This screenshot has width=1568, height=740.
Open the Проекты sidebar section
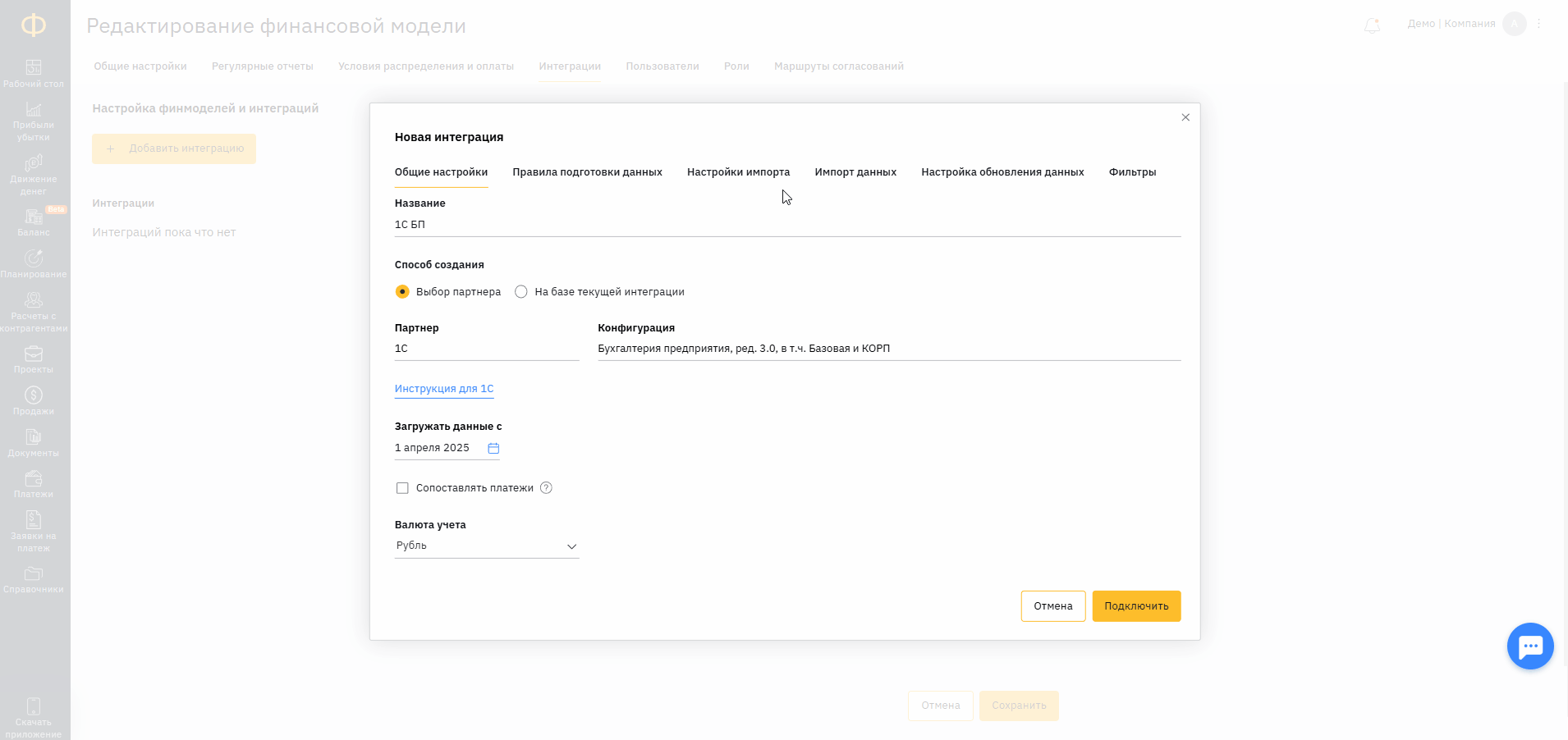point(34,359)
